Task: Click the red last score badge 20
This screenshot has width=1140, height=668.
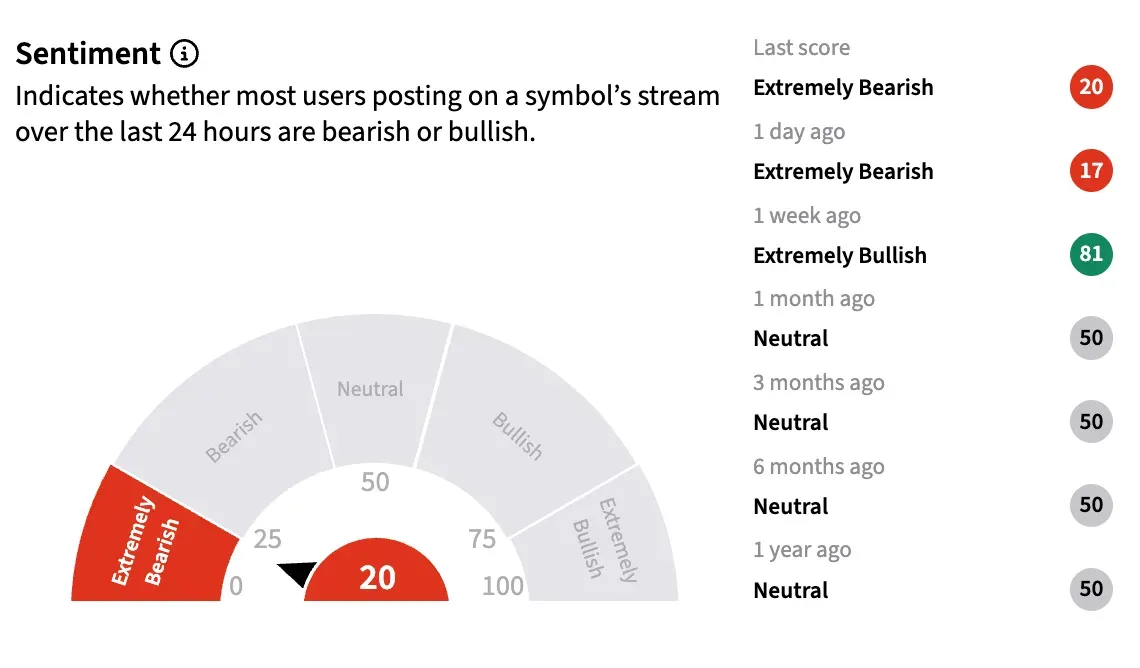Action: [1091, 87]
